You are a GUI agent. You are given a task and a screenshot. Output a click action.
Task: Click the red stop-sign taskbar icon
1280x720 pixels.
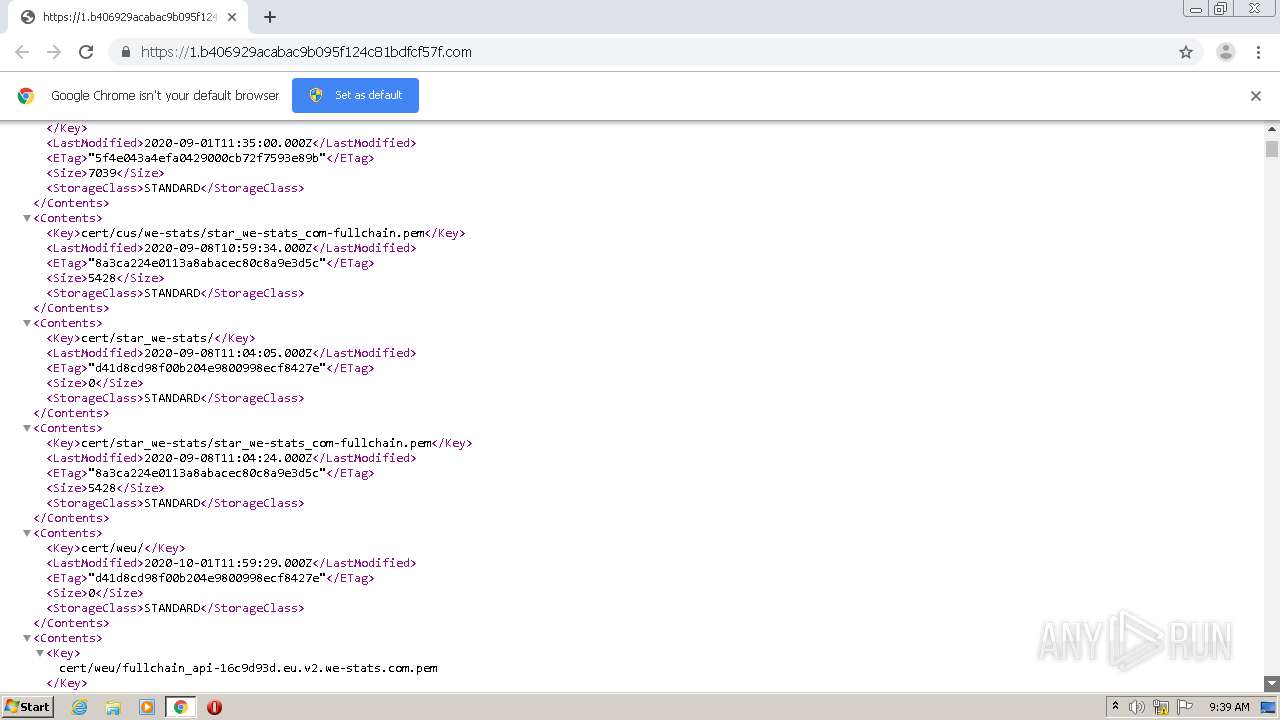(x=214, y=707)
